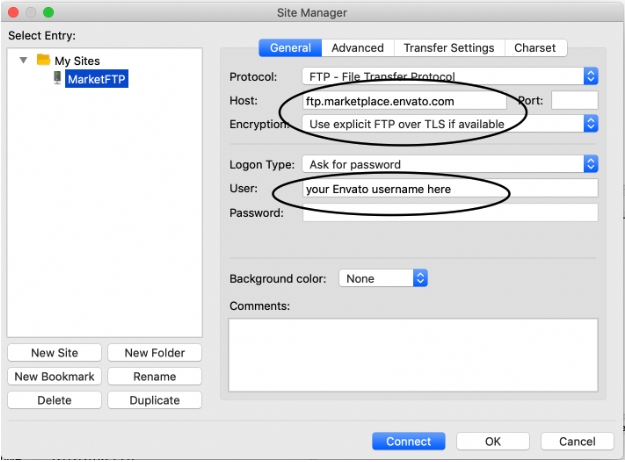625x462 pixels.
Task: Click the My Sites folder icon
Action: (x=43, y=60)
